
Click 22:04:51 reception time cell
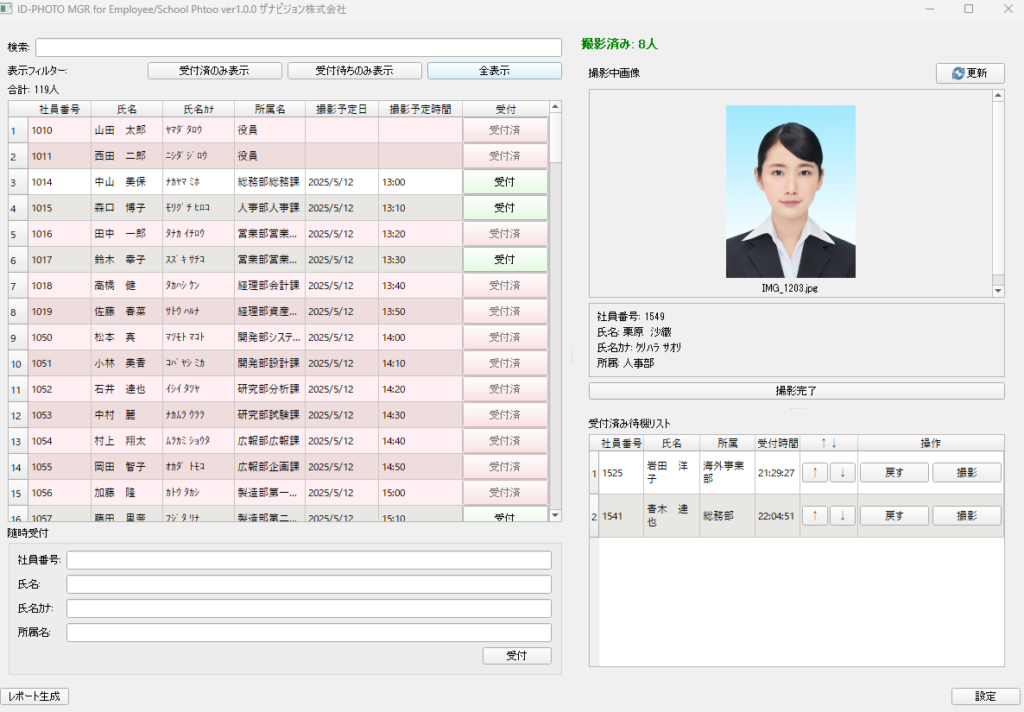pyautogui.click(x=777, y=516)
